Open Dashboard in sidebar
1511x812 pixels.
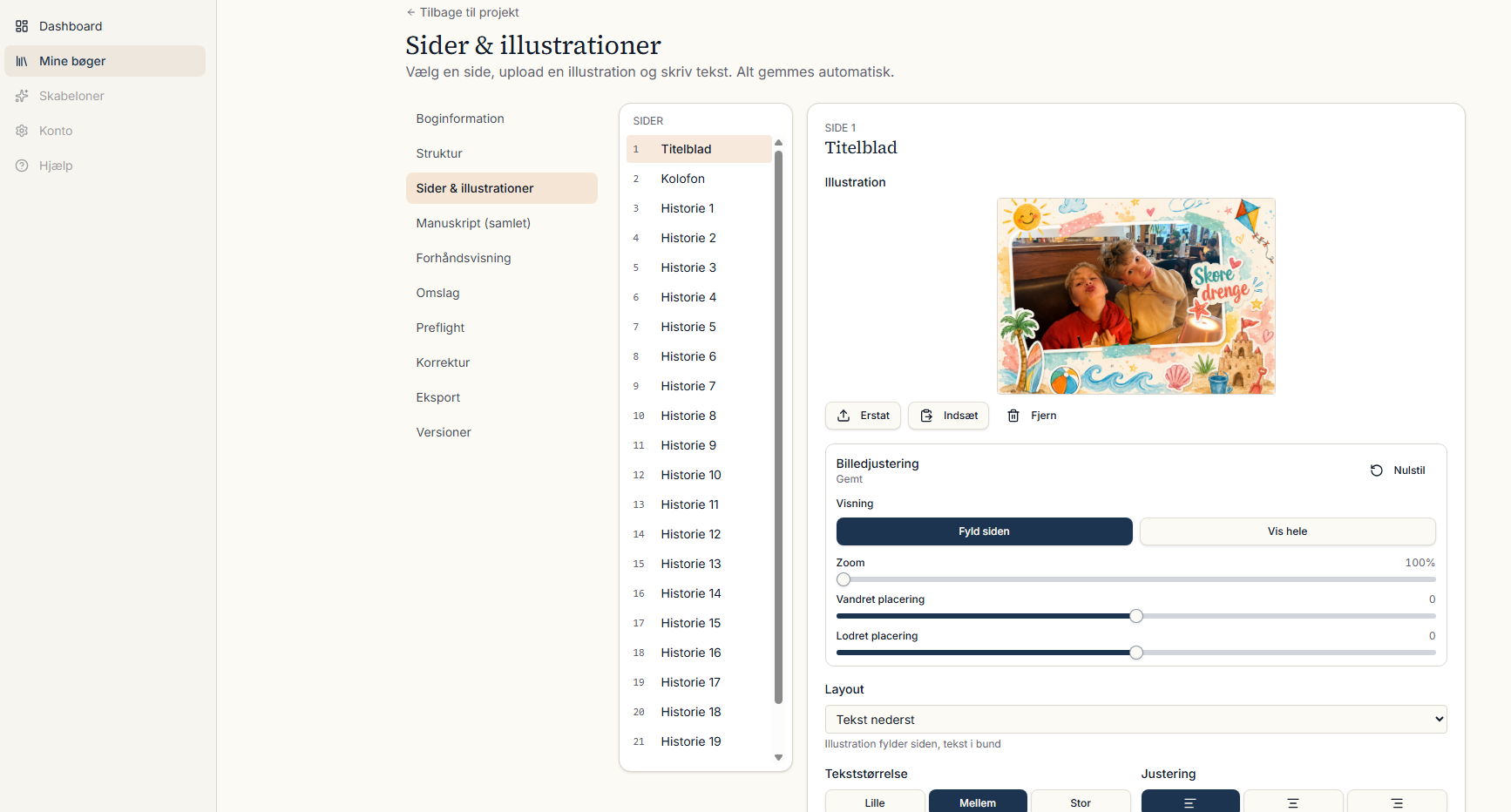coord(105,26)
